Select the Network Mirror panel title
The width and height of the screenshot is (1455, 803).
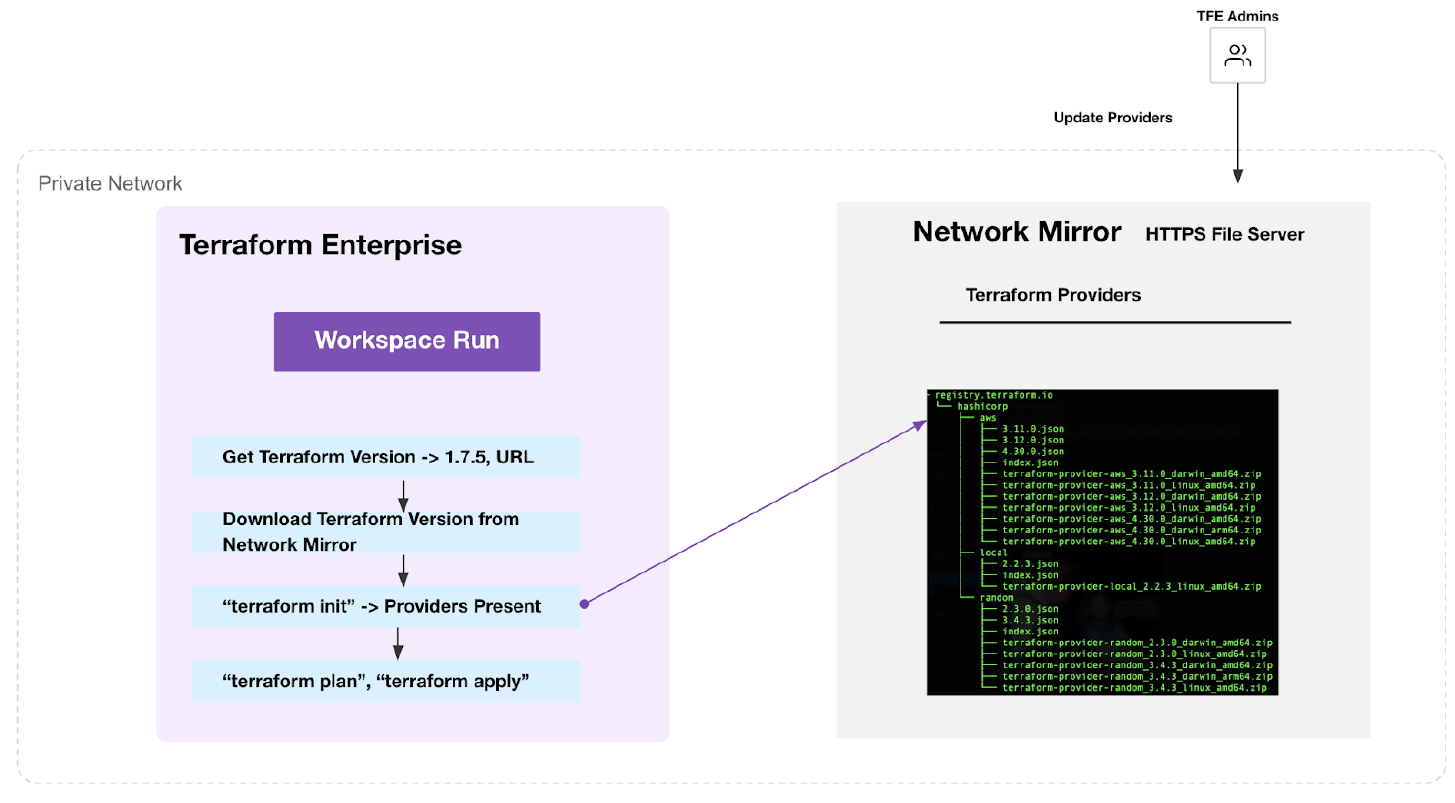tap(1016, 231)
